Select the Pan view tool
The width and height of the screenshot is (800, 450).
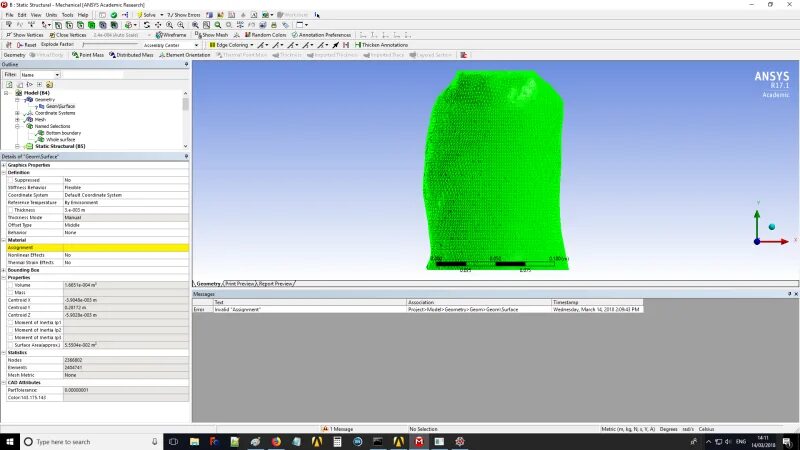coord(158,24)
